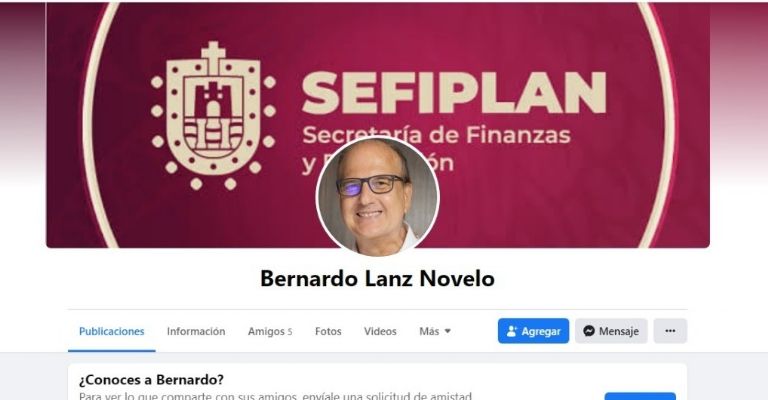
Task: Click the shield emblem on the cover
Action: [213, 116]
